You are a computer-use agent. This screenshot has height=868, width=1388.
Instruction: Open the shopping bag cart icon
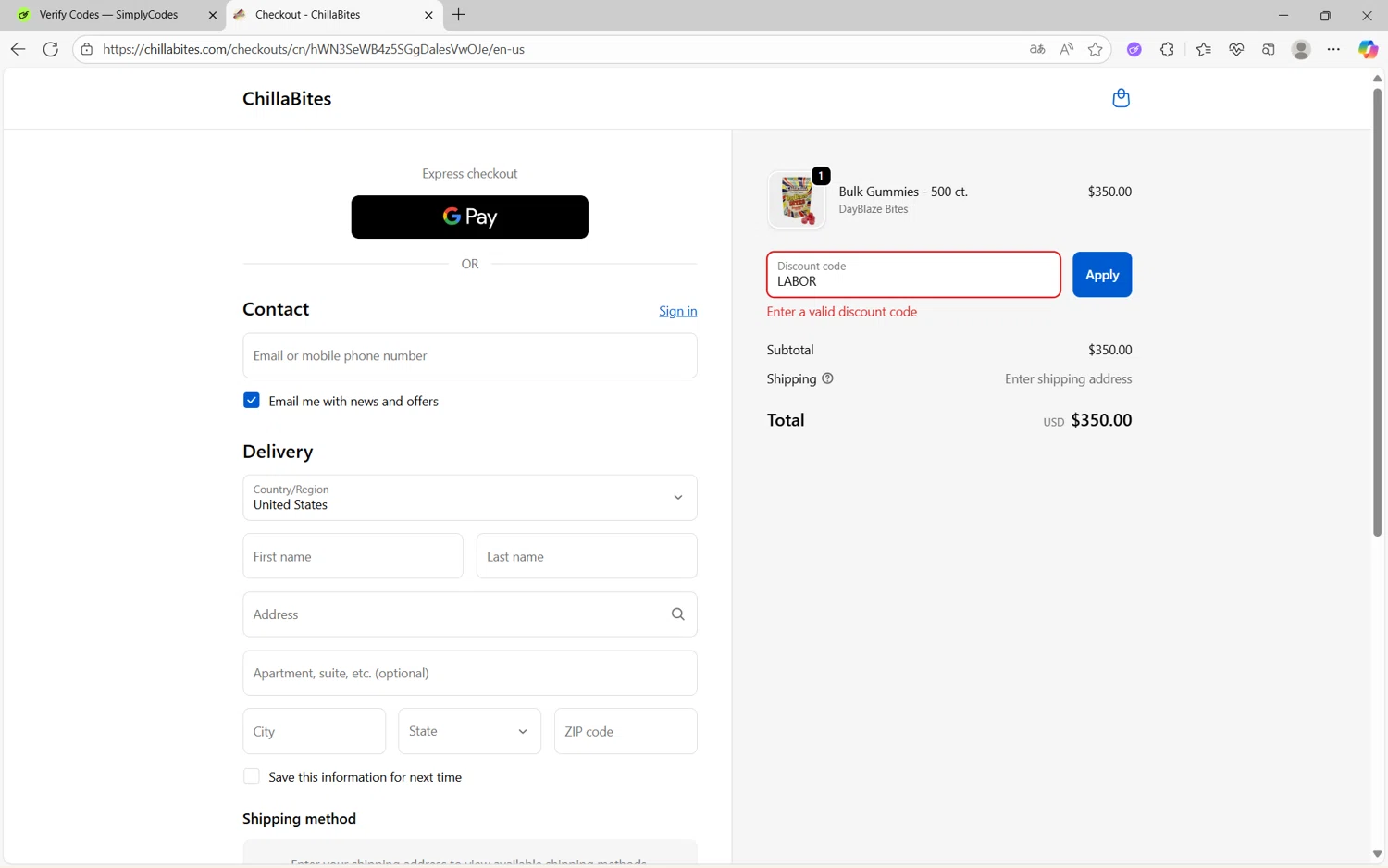[x=1121, y=98]
